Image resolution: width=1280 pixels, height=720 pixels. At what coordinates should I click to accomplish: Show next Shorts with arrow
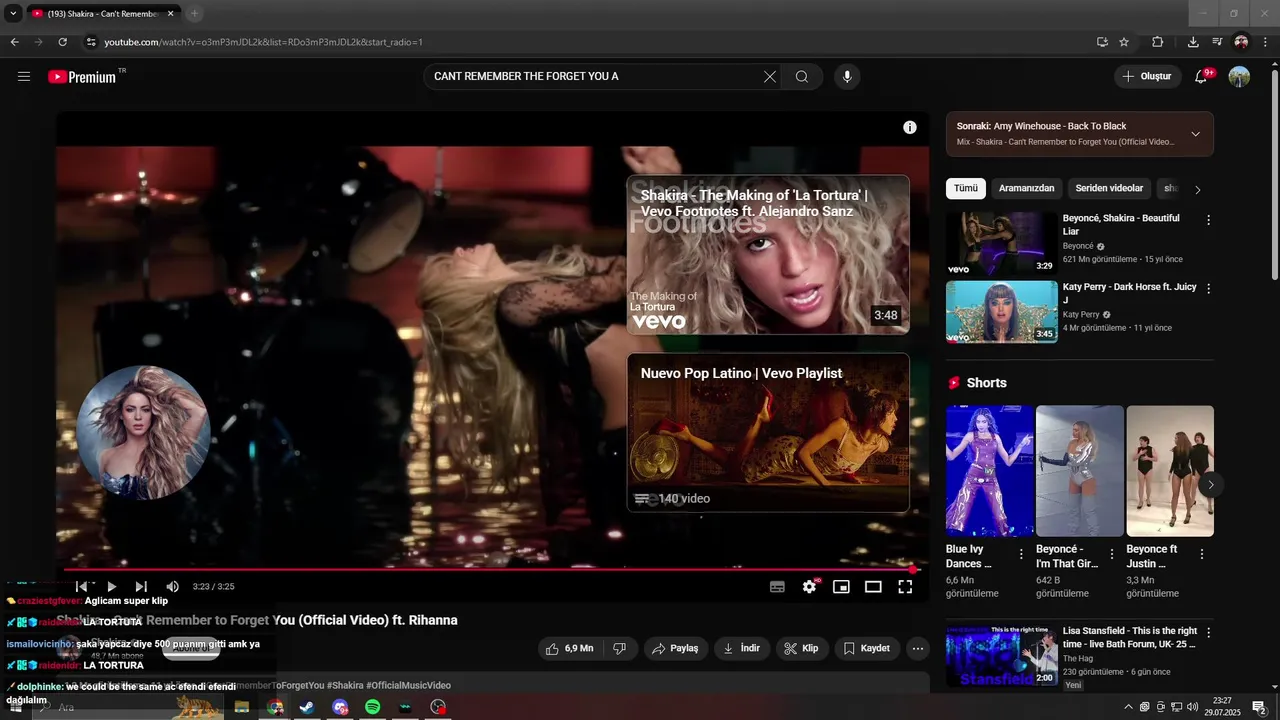tap(1211, 485)
